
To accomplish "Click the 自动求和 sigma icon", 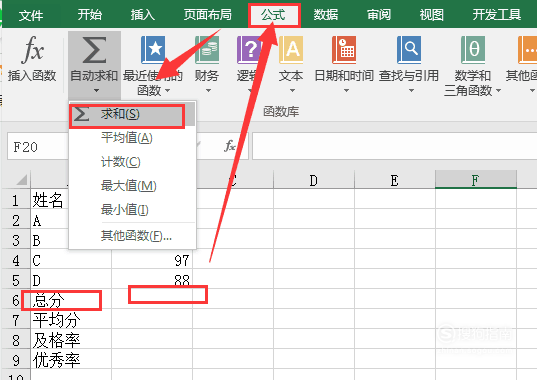I will (x=94, y=50).
